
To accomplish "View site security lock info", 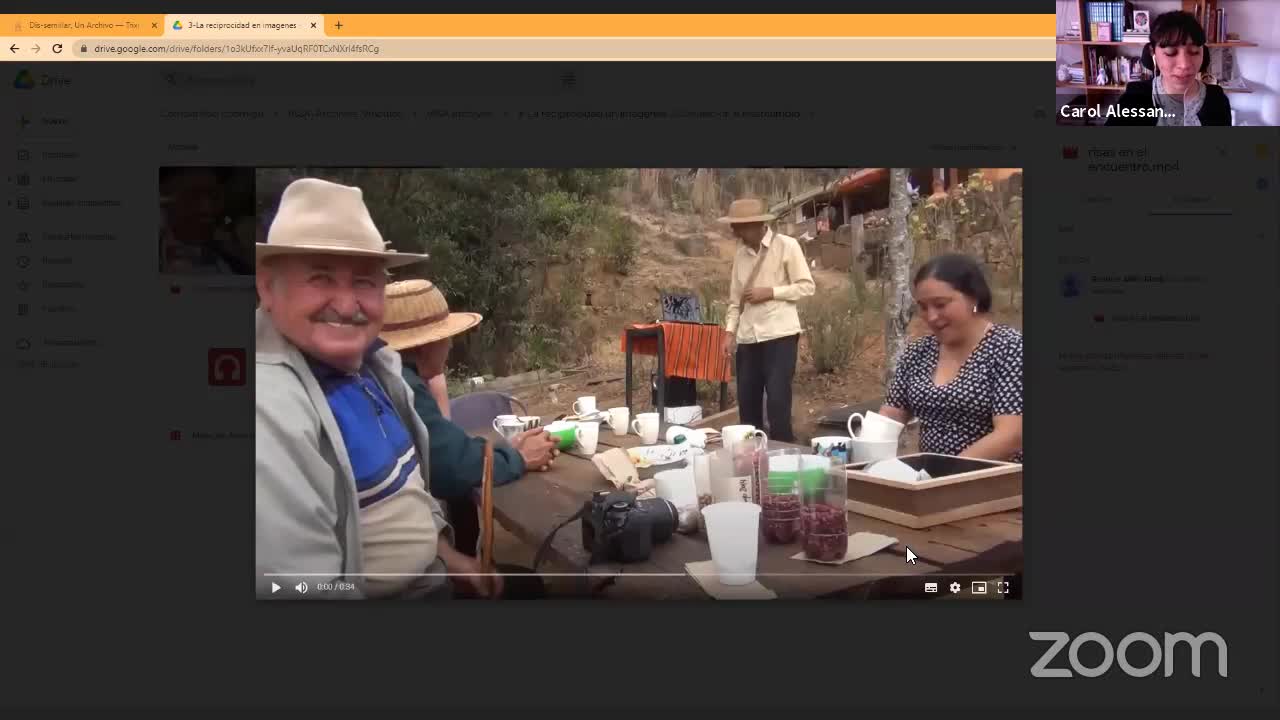I will click(x=84, y=48).
